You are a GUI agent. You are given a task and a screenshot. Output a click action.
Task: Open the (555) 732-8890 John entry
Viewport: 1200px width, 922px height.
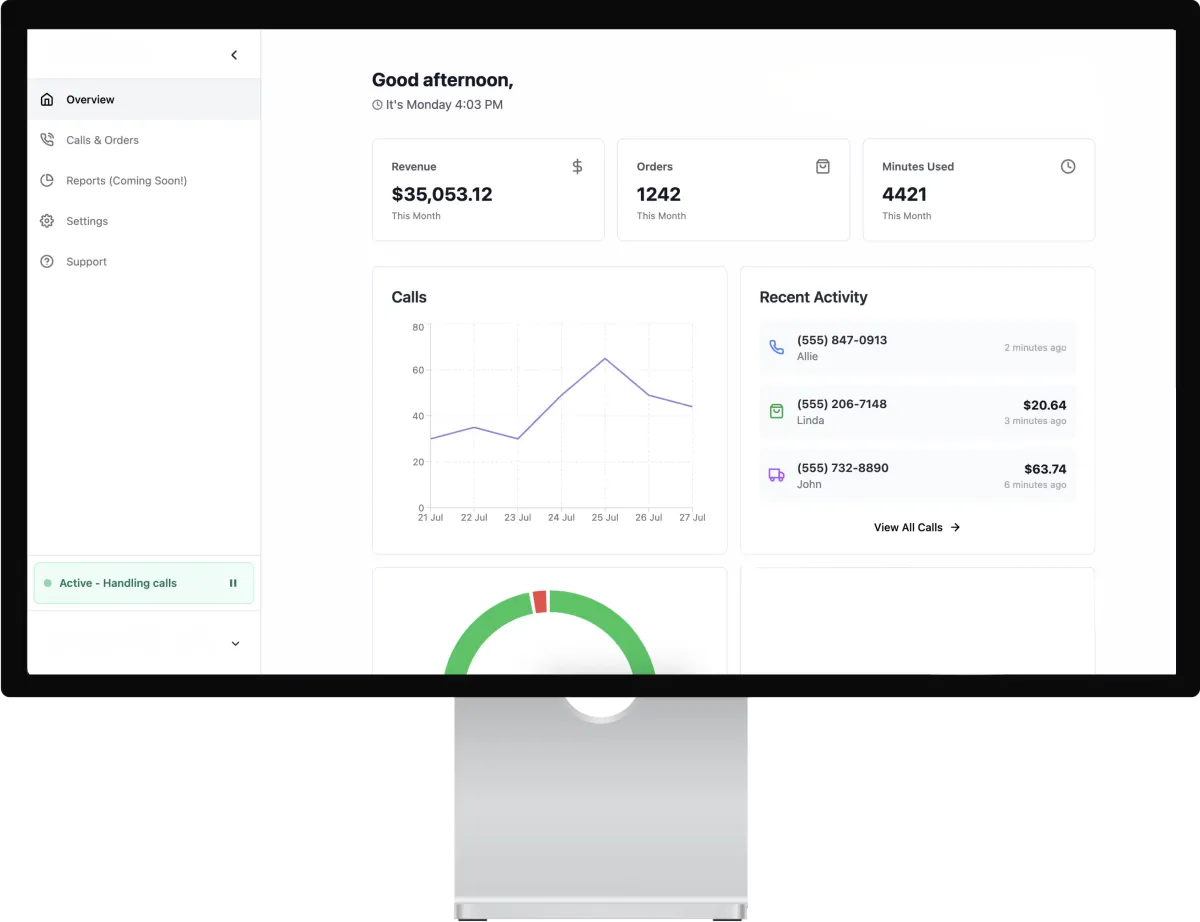918,476
